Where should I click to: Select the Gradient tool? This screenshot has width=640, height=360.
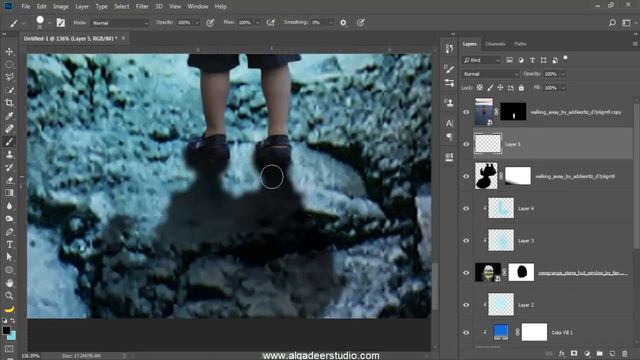coord(9,193)
